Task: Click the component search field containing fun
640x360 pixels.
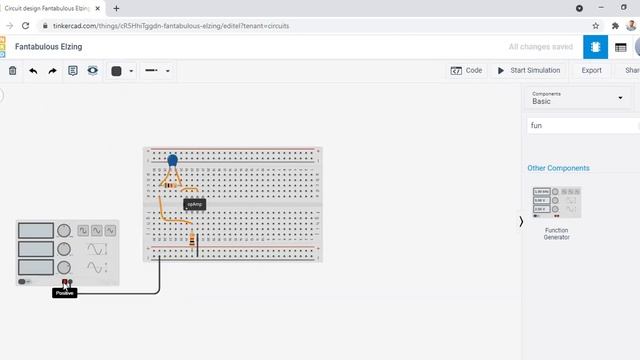Action: coord(583,126)
